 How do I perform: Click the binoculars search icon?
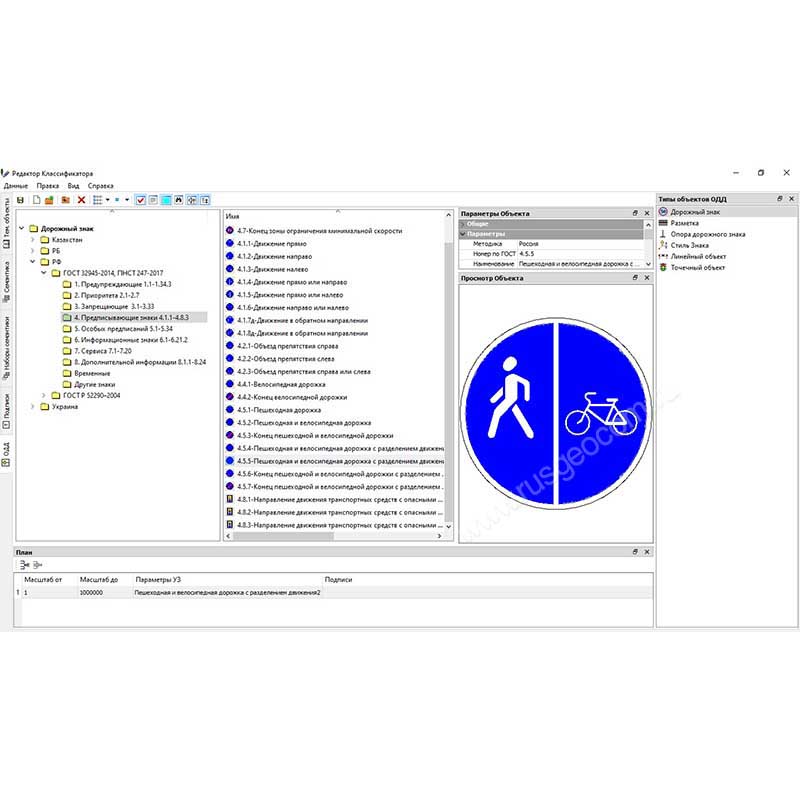(179, 200)
